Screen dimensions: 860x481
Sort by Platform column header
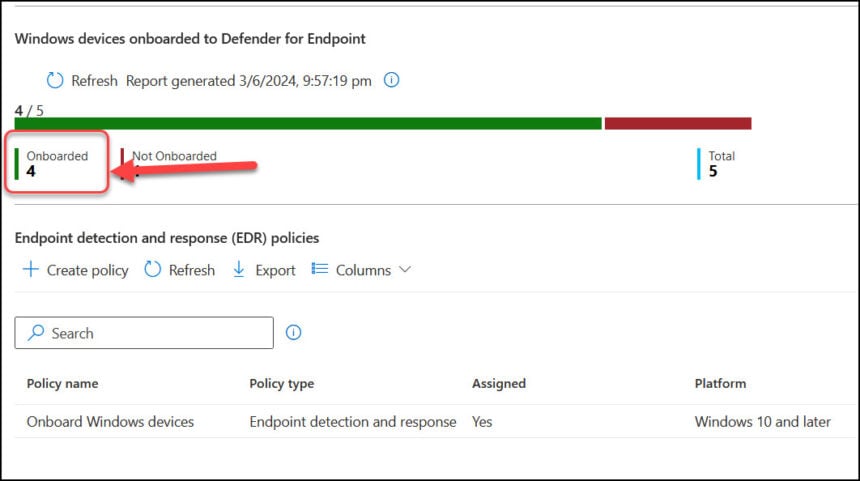pos(720,383)
